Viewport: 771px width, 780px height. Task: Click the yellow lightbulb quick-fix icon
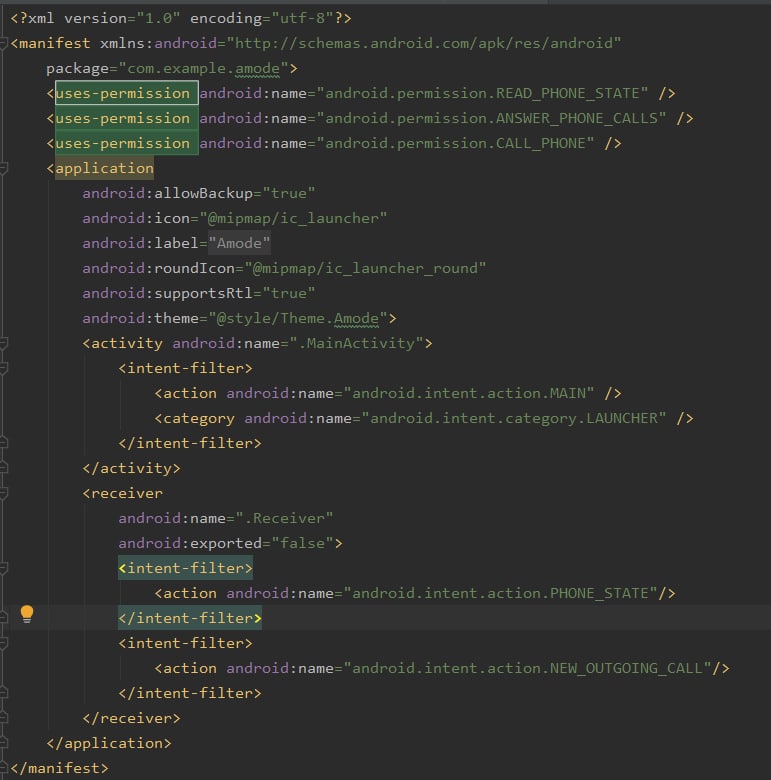[x=27, y=614]
